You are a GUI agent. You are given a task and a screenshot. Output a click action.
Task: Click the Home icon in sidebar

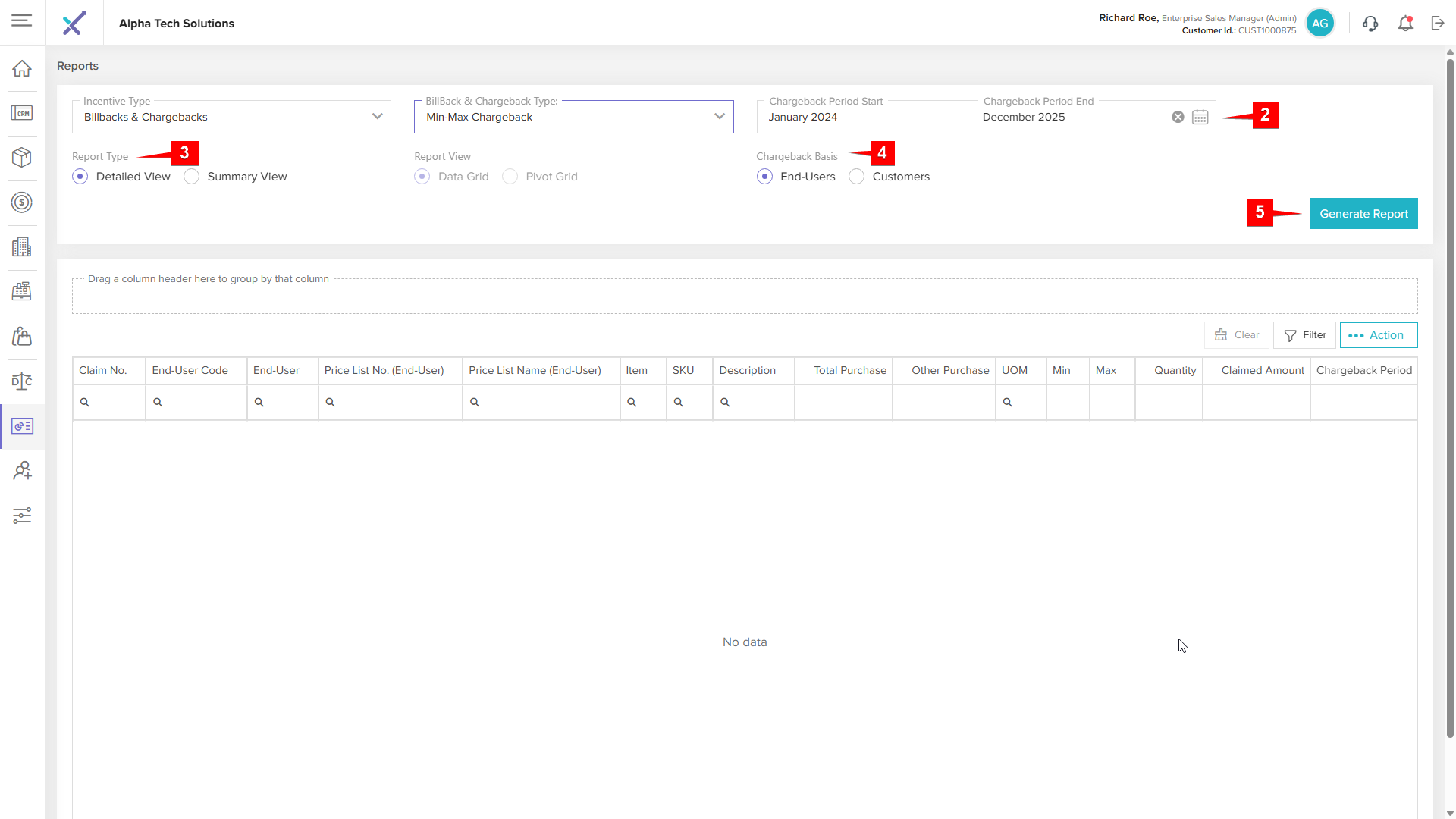pyautogui.click(x=22, y=68)
